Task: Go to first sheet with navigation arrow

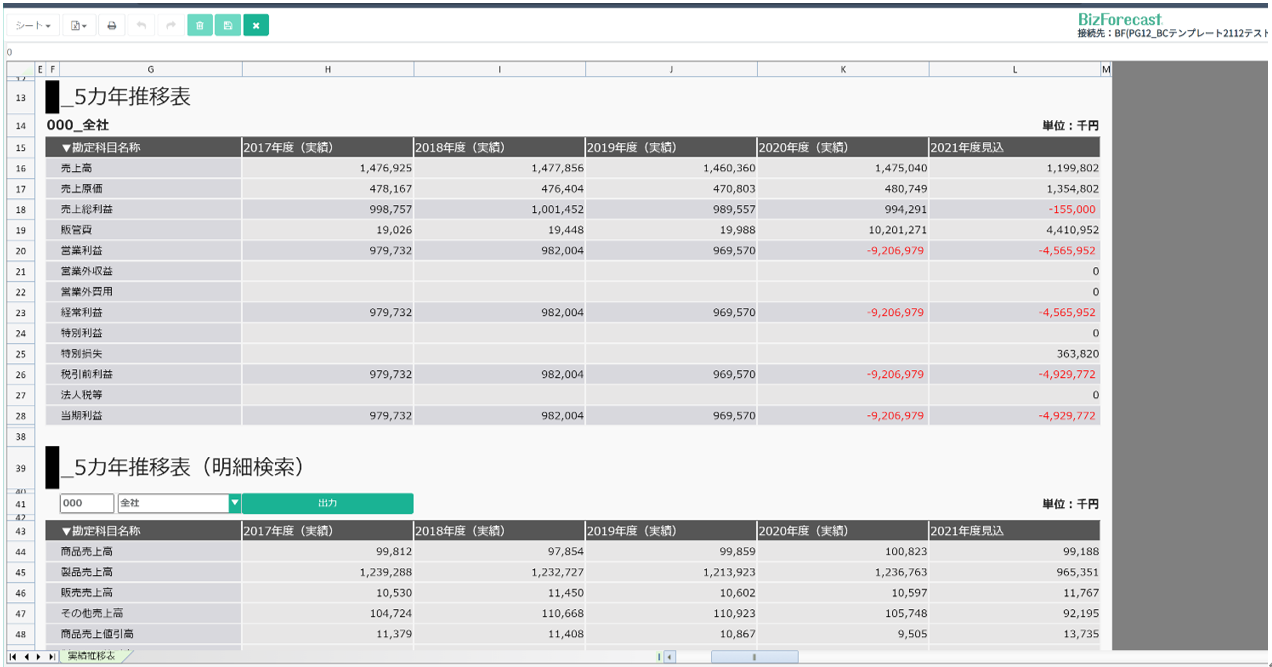Action: point(13,657)
